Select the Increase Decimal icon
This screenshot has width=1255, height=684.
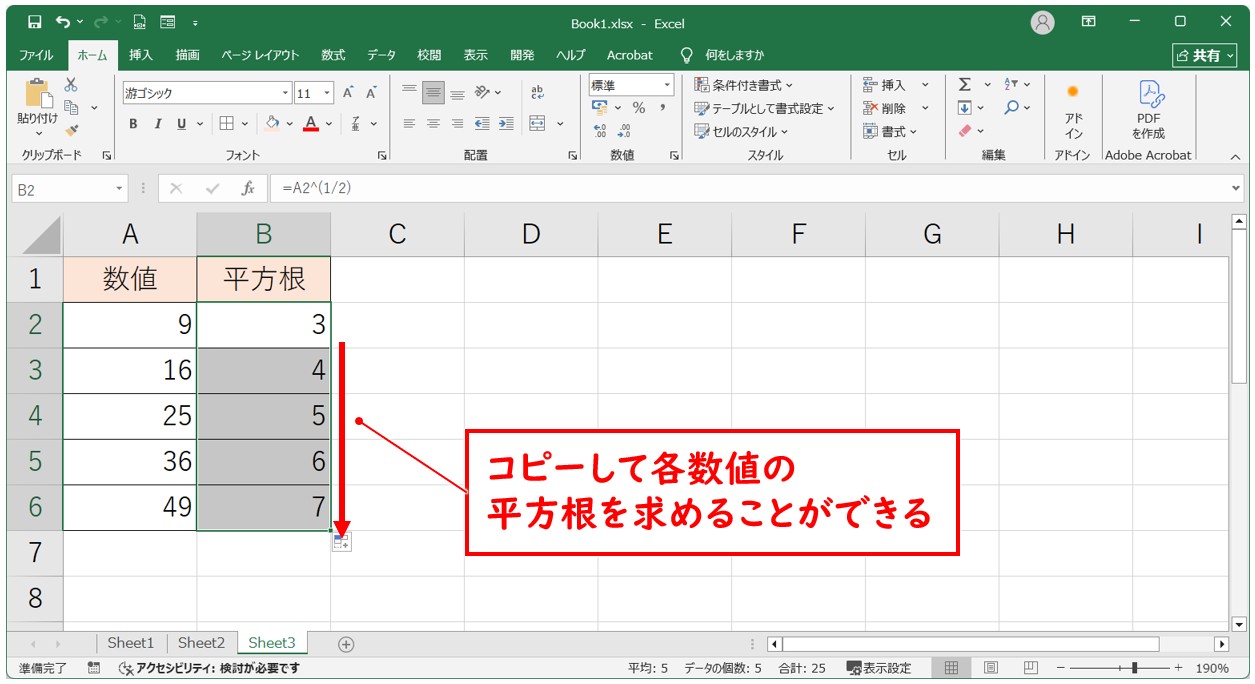(x=601, y=129)
